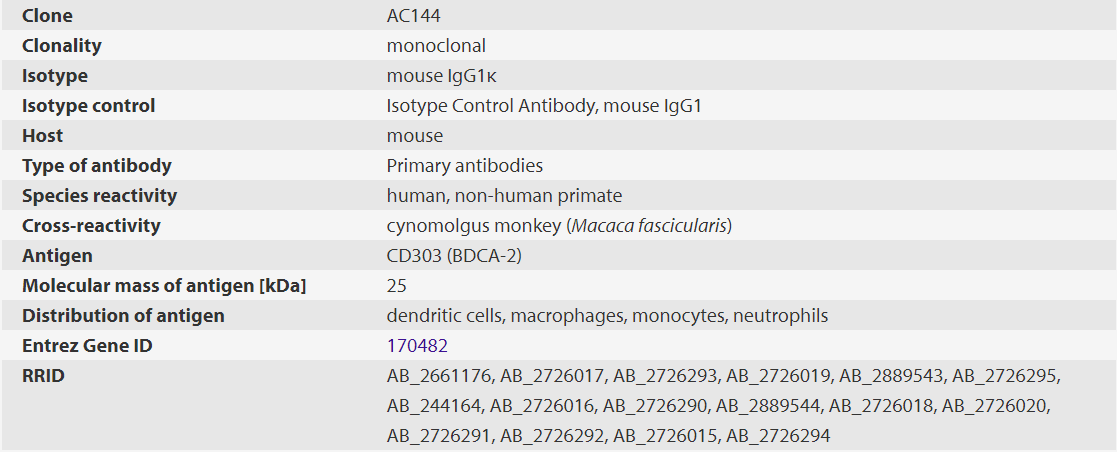Viewport: 1117px width, 452px height.
Task: Select RRID AB_2726294 text
Action: coord(778,436)
